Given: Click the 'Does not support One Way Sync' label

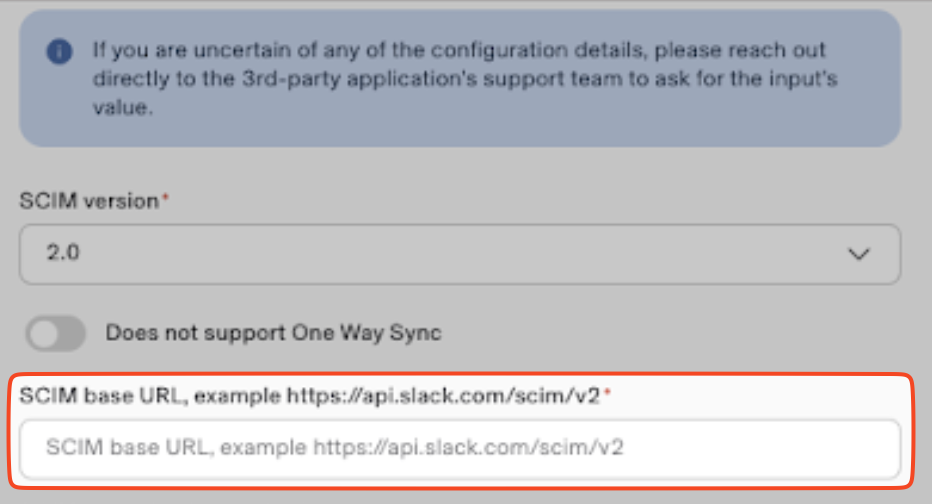Looking at the screenshot, I should point(273,333).
